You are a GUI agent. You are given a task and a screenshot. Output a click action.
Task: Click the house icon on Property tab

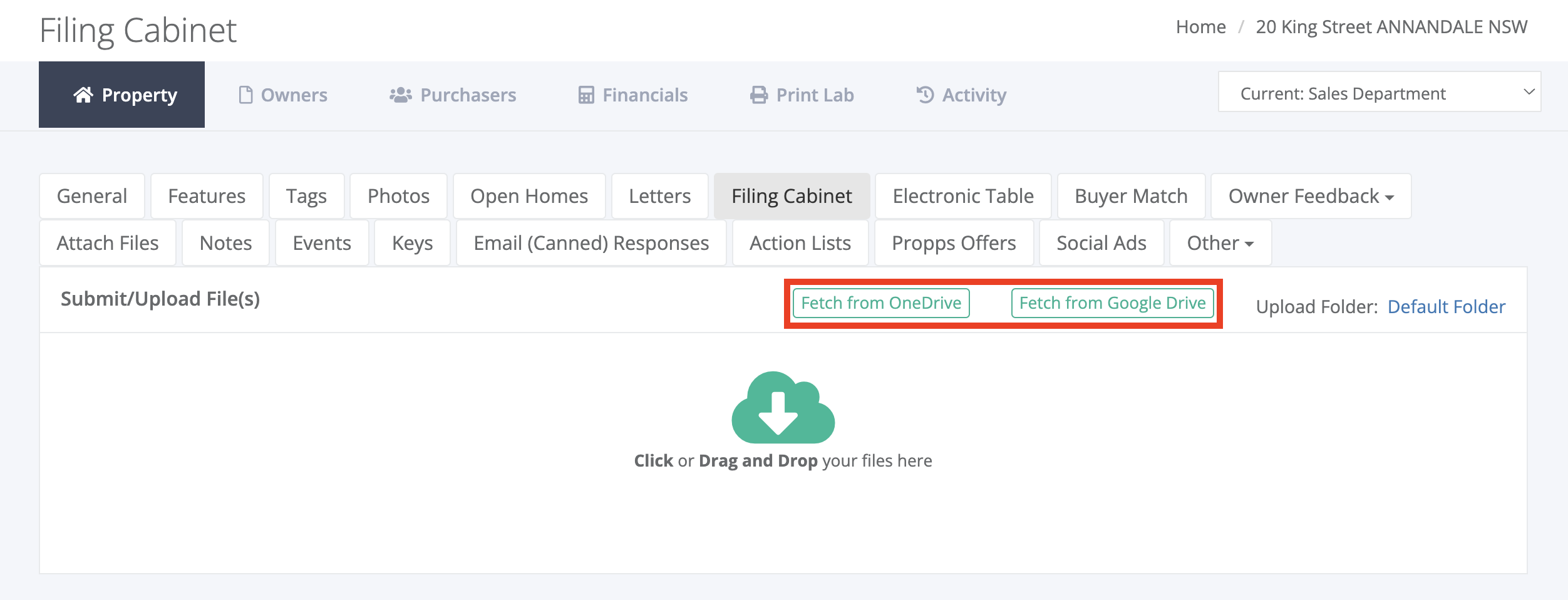83,95
